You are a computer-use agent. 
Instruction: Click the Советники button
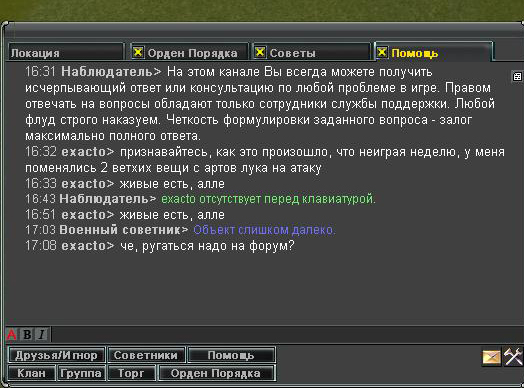[146, 355]
